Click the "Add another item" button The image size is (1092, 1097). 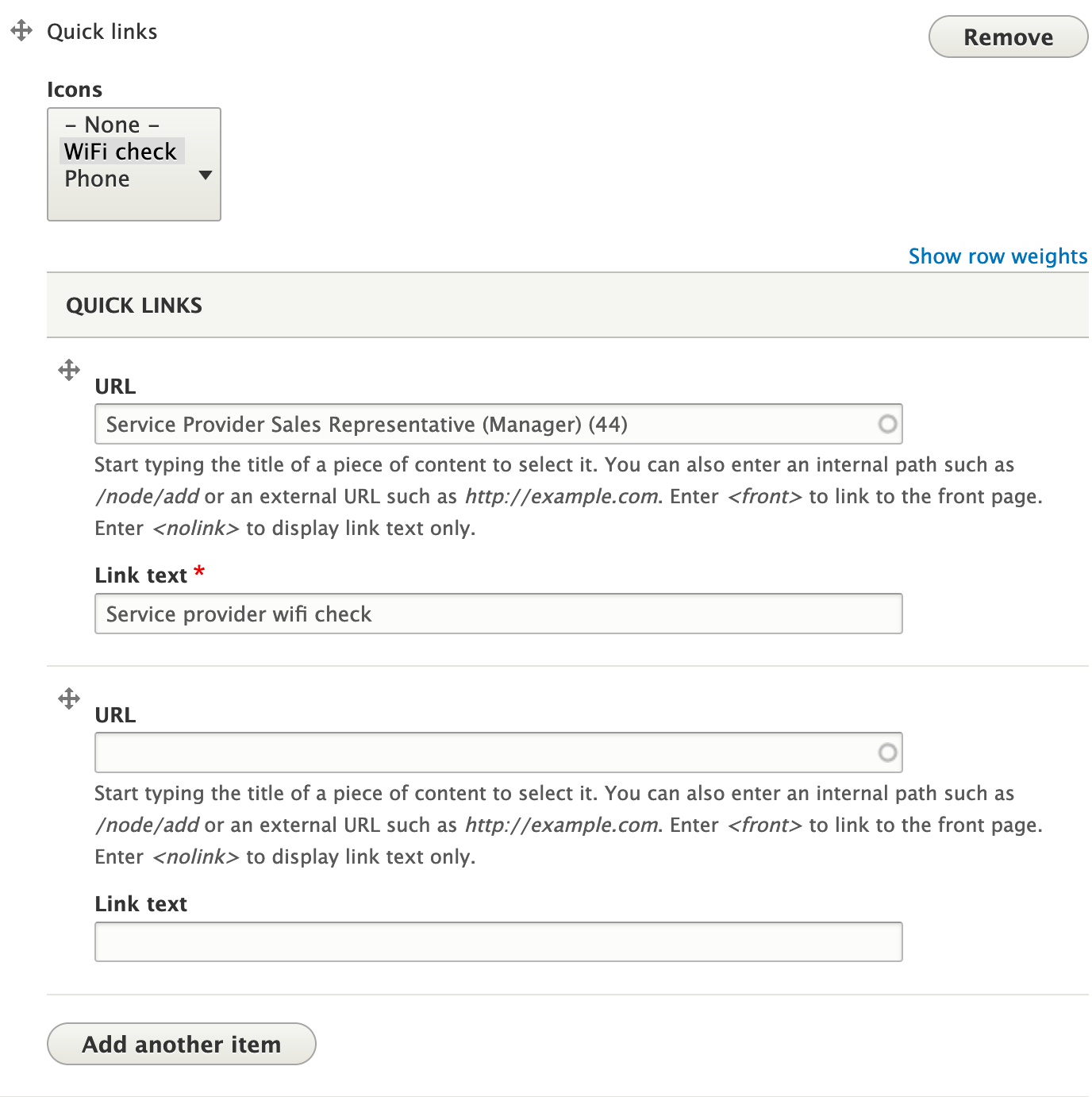tap(182, 1044)
